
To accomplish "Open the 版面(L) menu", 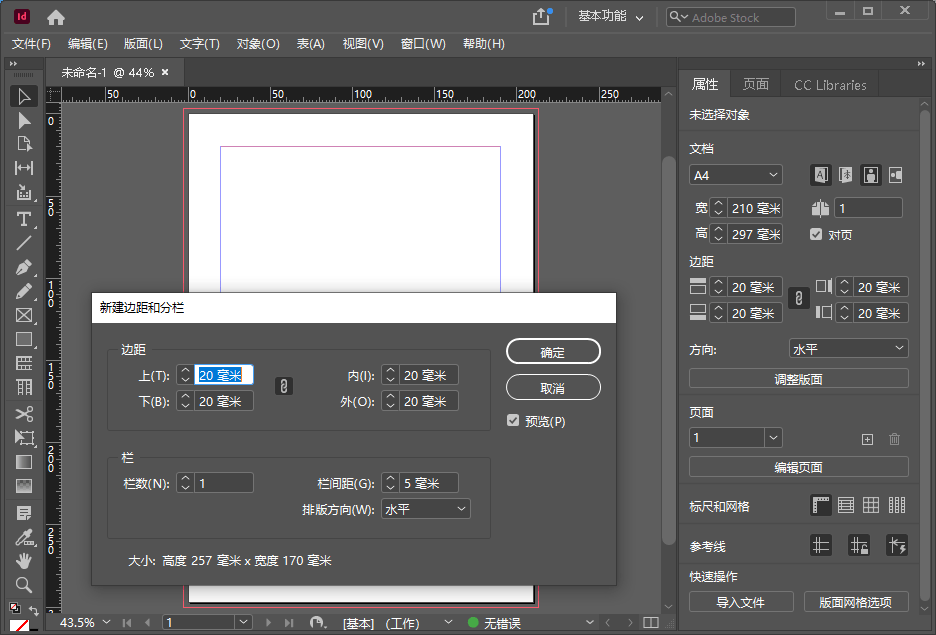I will pyautogui.click(x=143, y=44).
